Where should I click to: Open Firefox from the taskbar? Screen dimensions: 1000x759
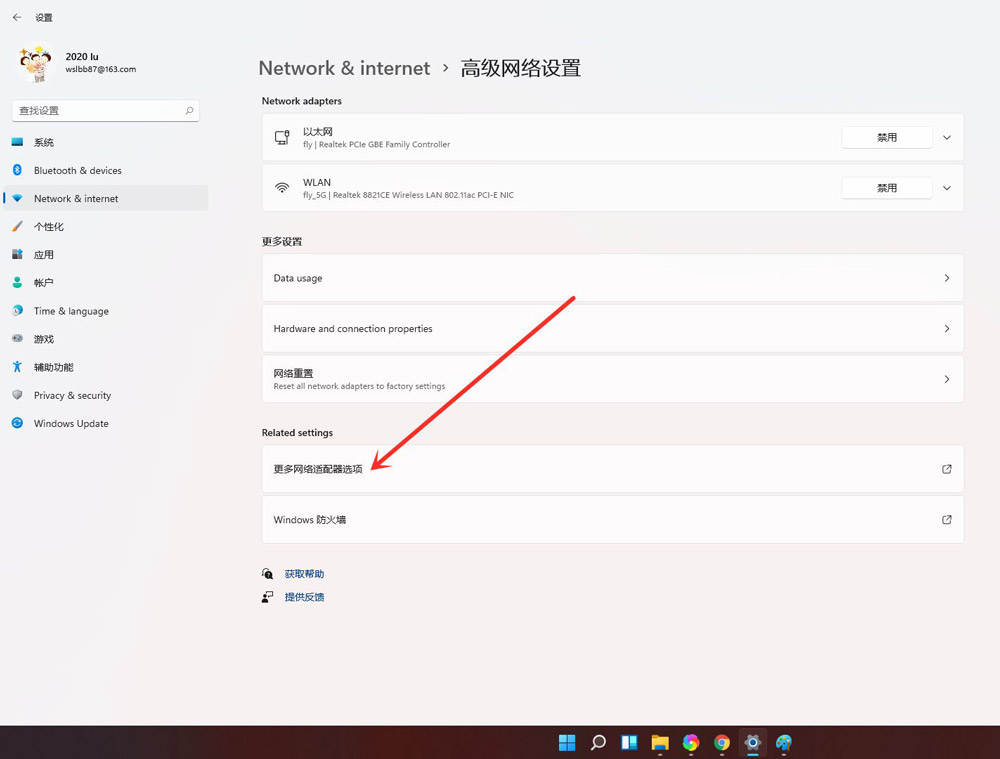tap(690, 743)
